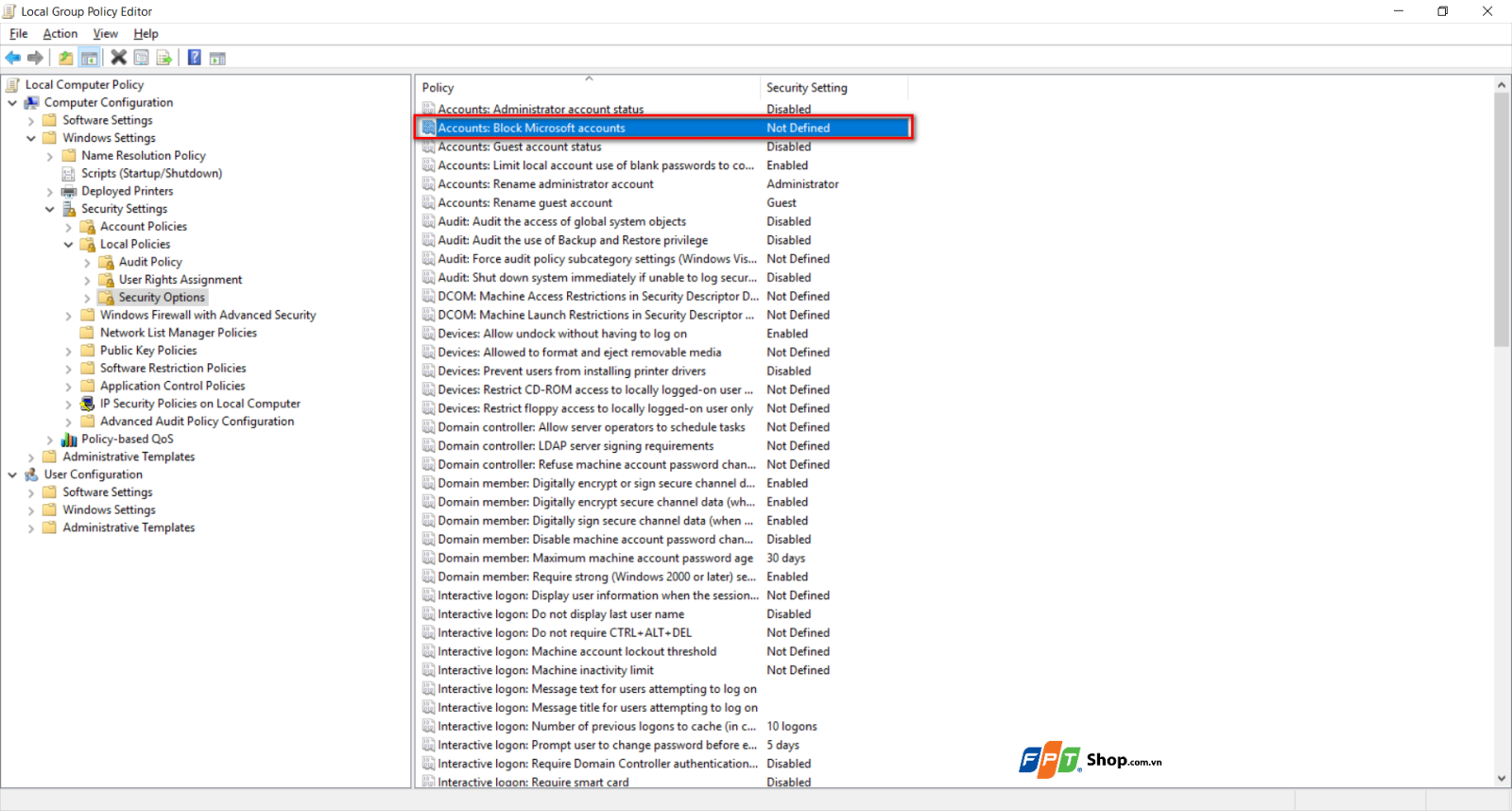Click the 'Administrator' security setting value
This screenshot has width=1512, height=811.
pos(802,183)
